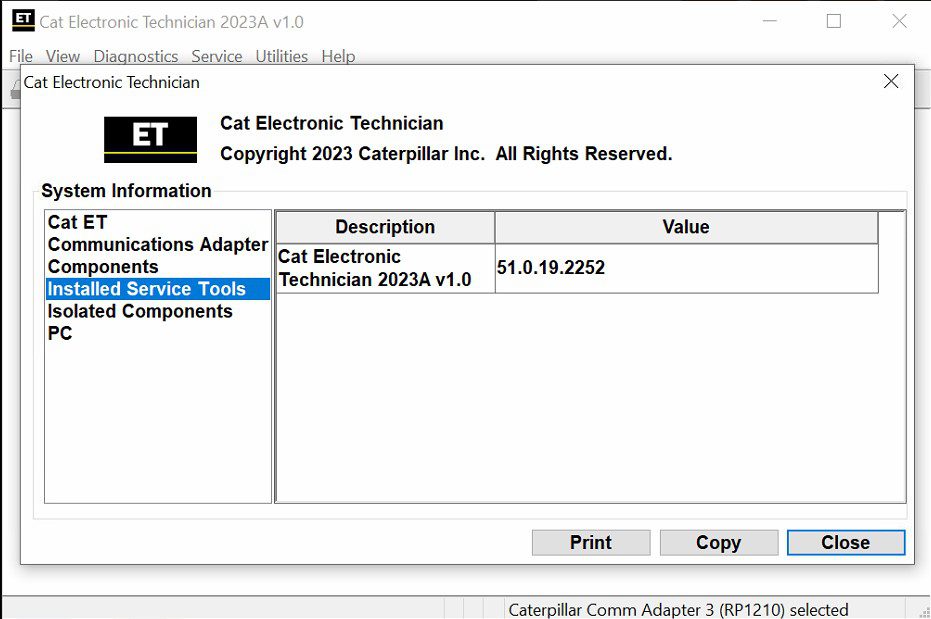Viewport: 931px width, 619px height.
Task: Open the Service menu
Action: [216, 56]
